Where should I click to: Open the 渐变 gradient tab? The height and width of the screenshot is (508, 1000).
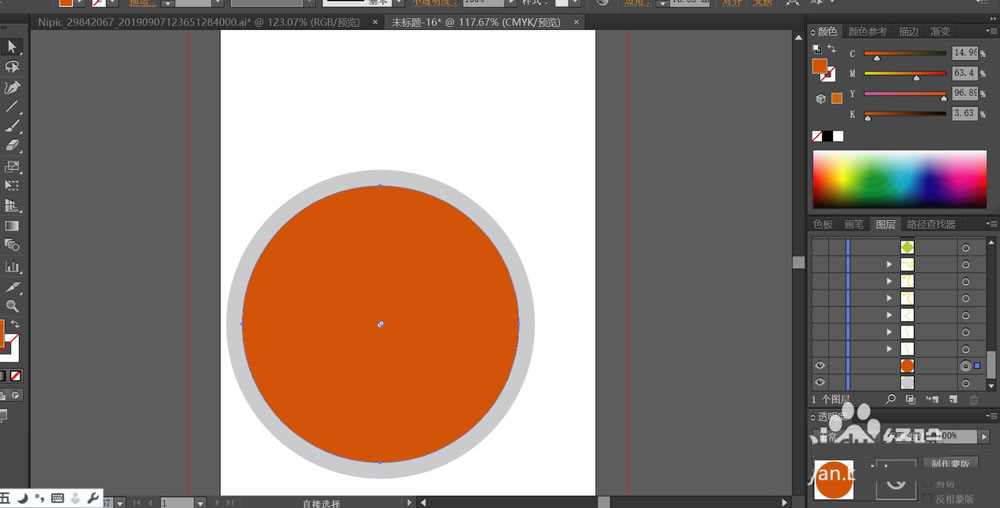940,31
